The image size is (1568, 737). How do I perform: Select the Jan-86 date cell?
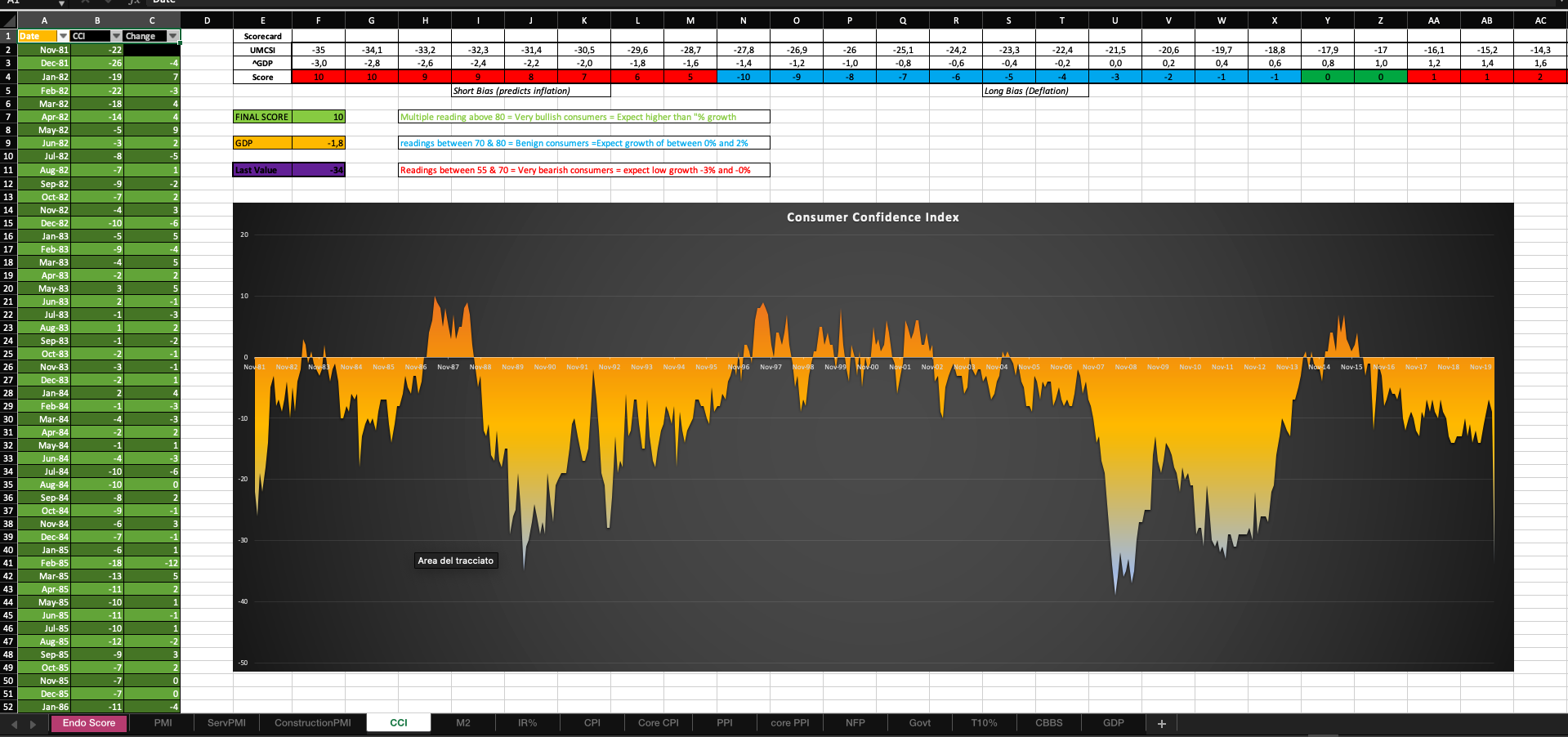coord(44,707)
